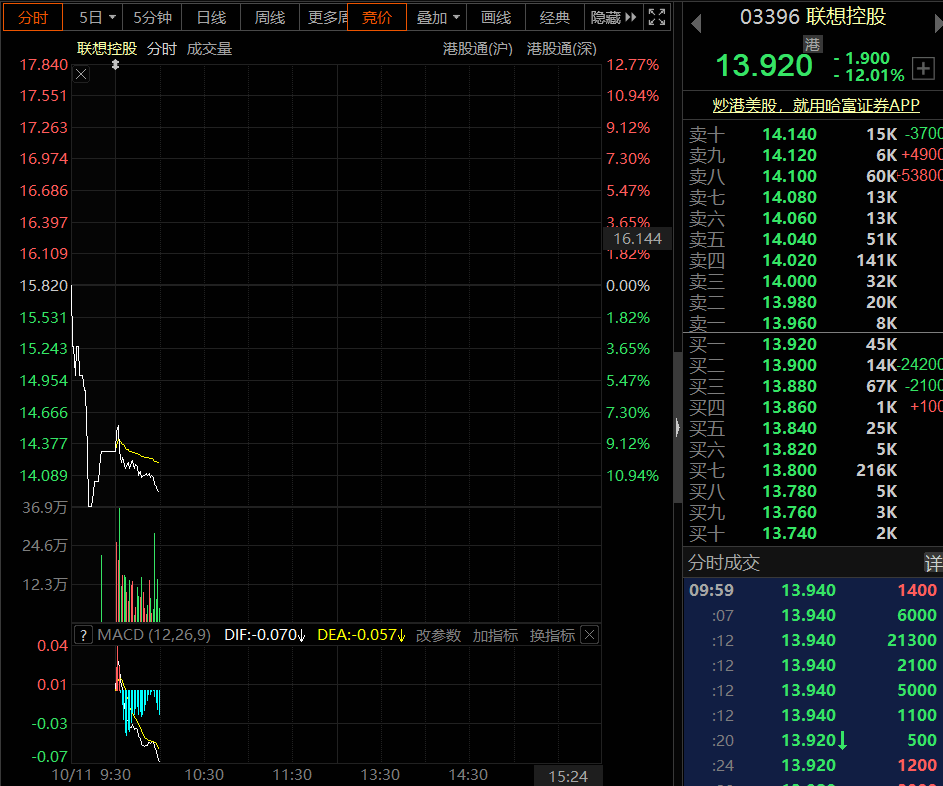Go to previous stock using left arrow
The image size is (943, 786).
pyautogui.click(x=696, y=23)
